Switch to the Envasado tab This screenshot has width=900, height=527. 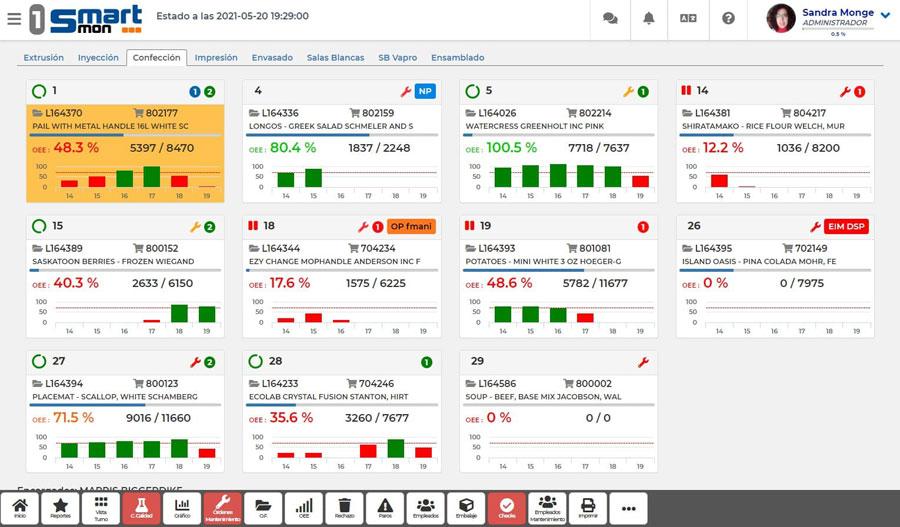click(x=272, y=57)
